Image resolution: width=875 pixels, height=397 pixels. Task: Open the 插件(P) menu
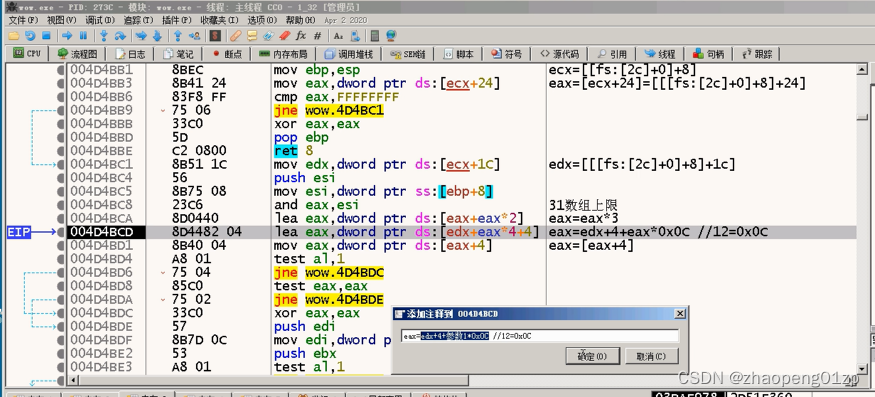click(176, 20)
